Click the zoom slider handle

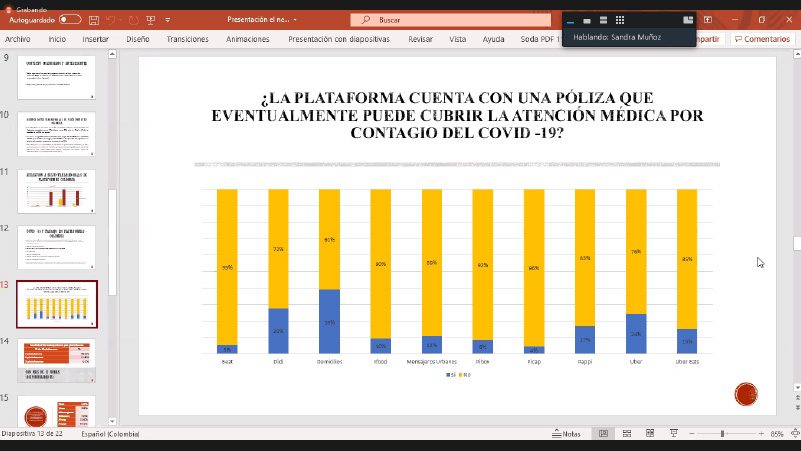[722, 434]
